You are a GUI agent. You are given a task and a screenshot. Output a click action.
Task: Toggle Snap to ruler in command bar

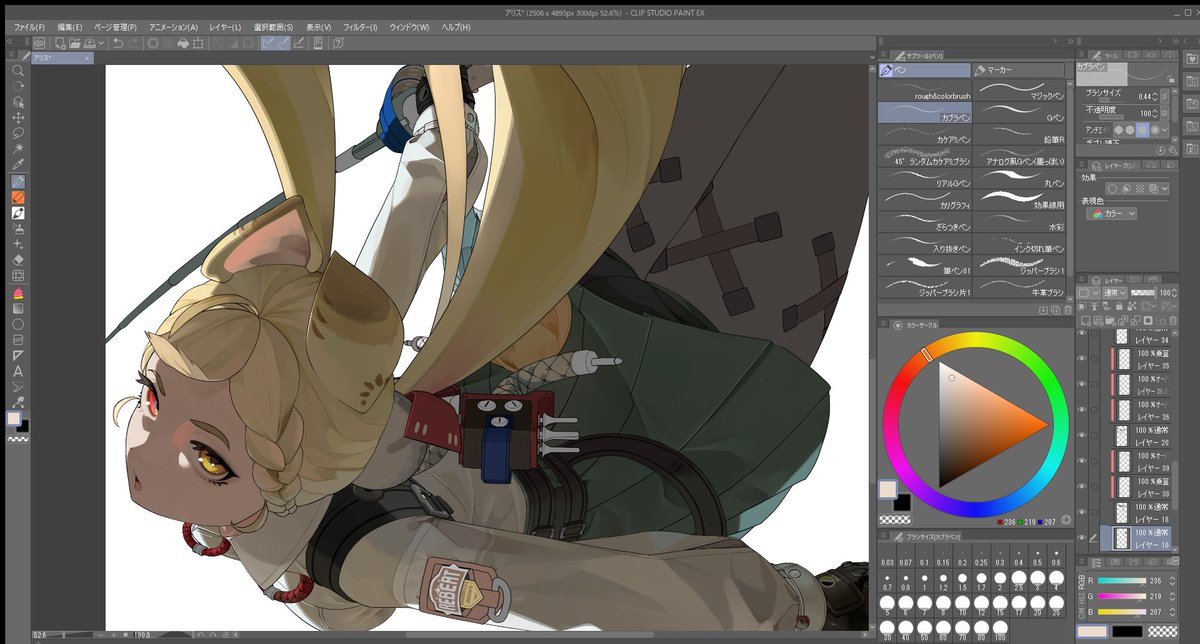pos(267,43)
